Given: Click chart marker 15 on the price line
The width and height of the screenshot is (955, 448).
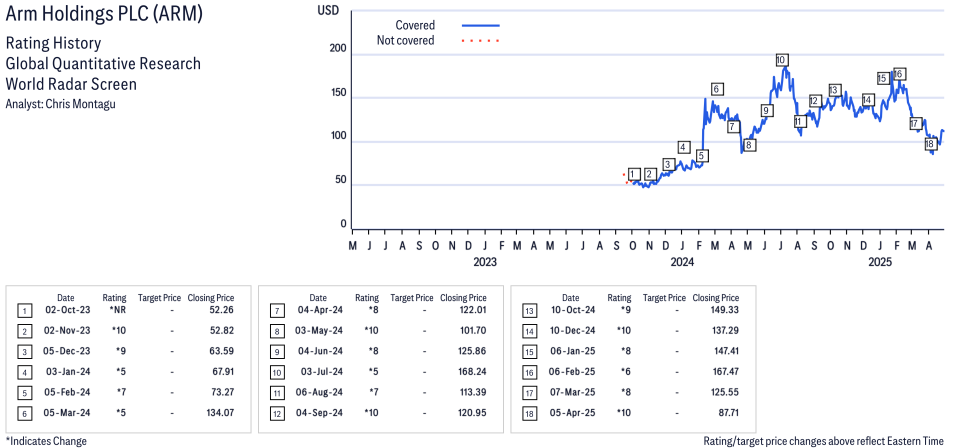Looking at the screenshot, I should click(x=883, y=78).
